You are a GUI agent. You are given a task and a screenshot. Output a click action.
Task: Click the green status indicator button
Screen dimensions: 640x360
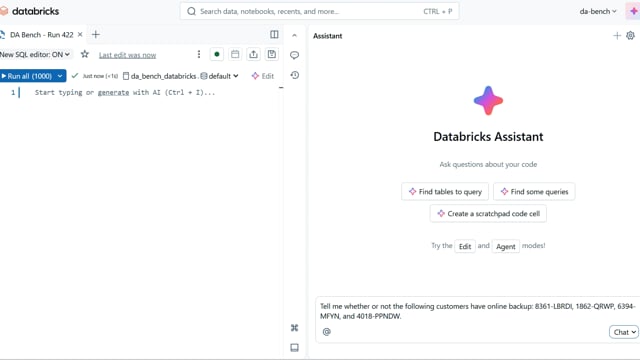coord(217,54)
